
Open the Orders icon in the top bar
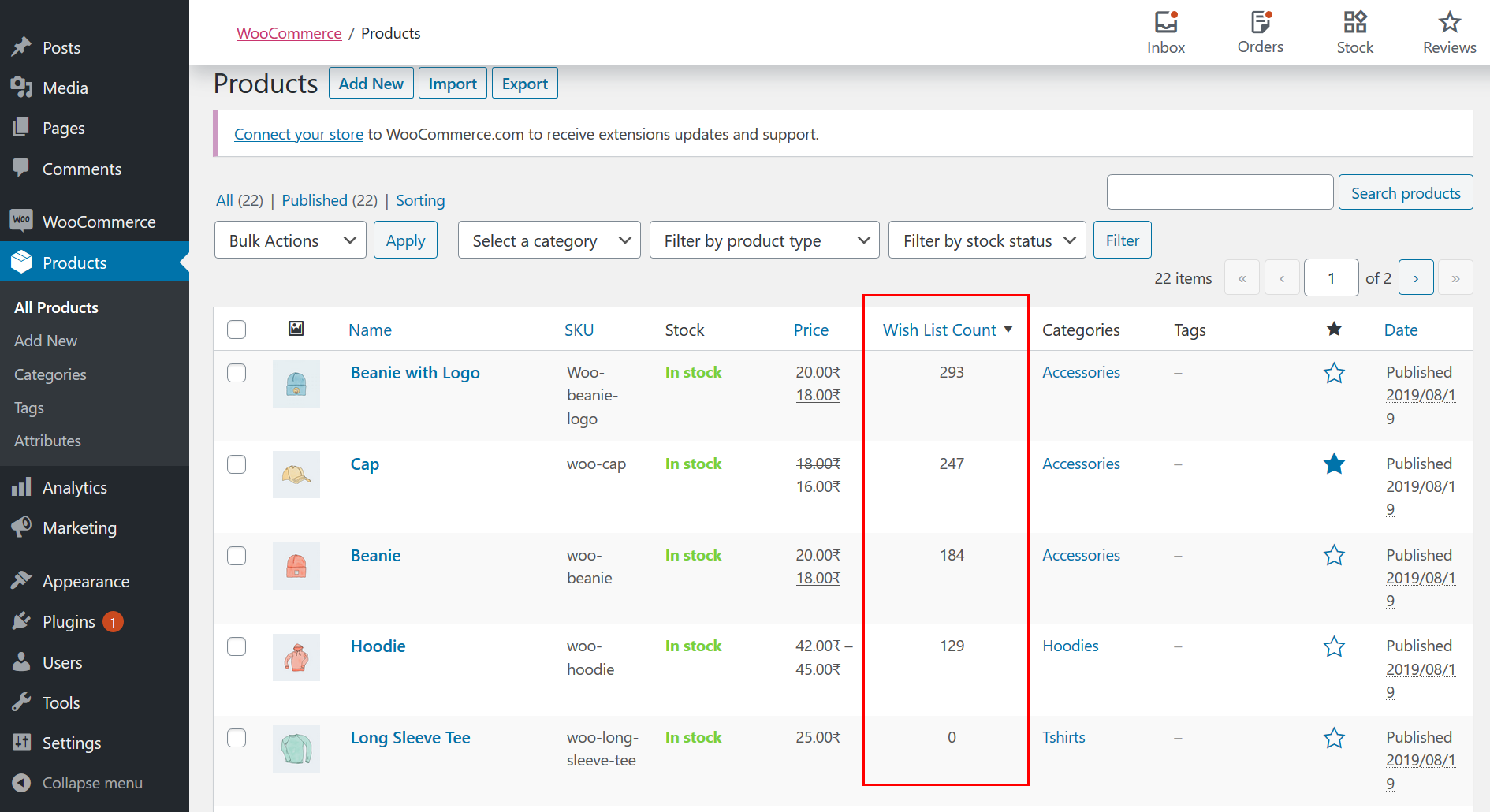point(1259,32)
